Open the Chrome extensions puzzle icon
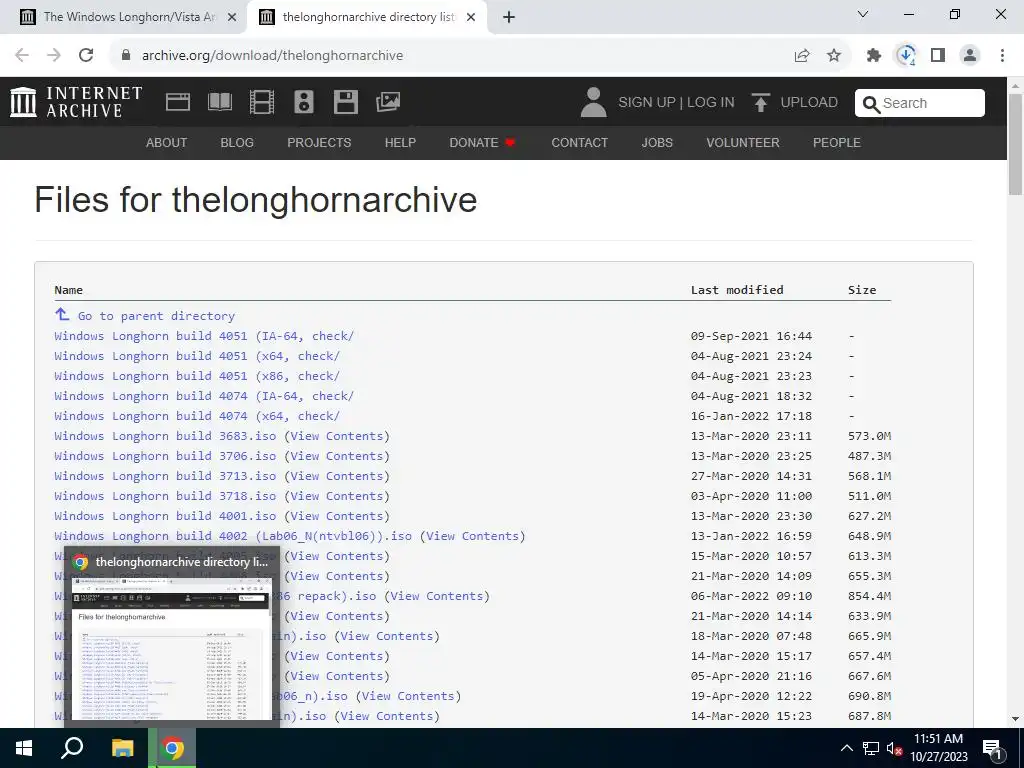 point(874,56)
